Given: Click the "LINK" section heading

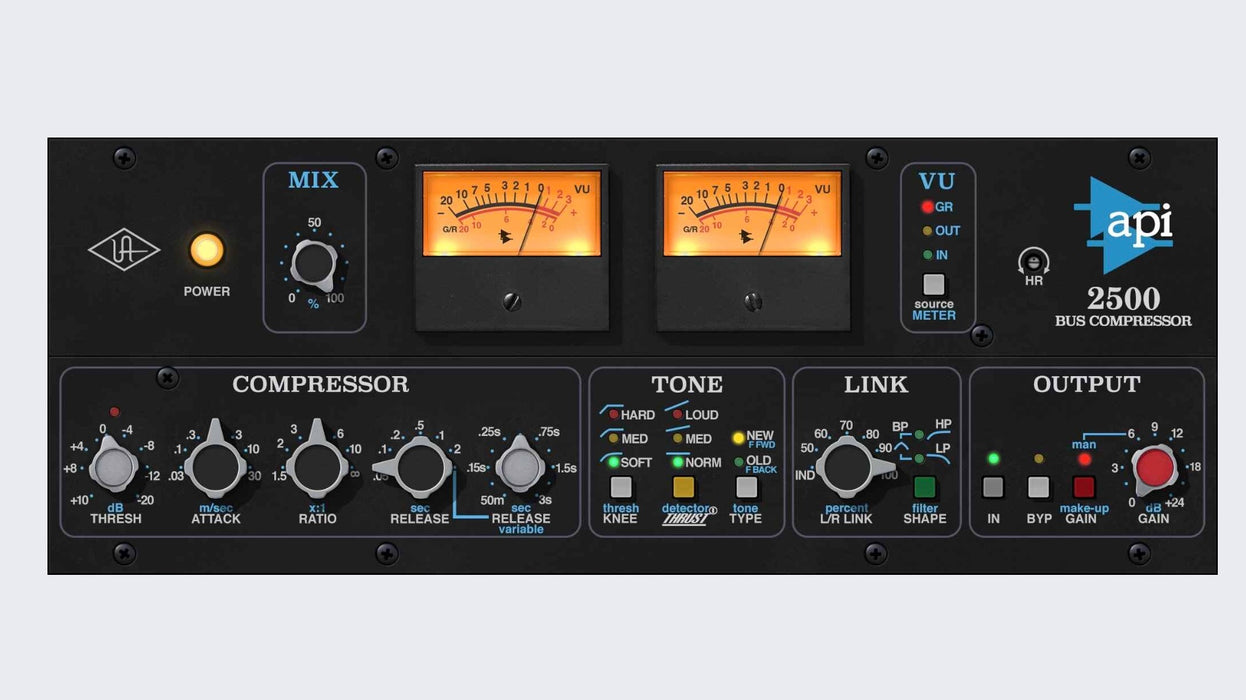Looking at the screenshot, I should click(875, 384).
